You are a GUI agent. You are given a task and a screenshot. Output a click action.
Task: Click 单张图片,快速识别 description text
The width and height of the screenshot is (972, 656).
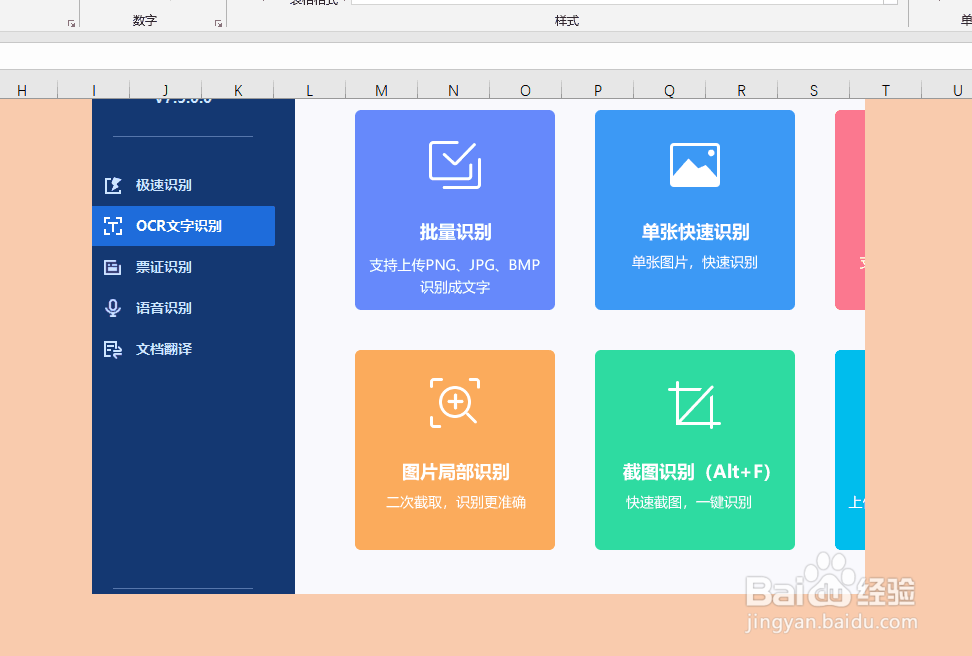click(694, 262)
